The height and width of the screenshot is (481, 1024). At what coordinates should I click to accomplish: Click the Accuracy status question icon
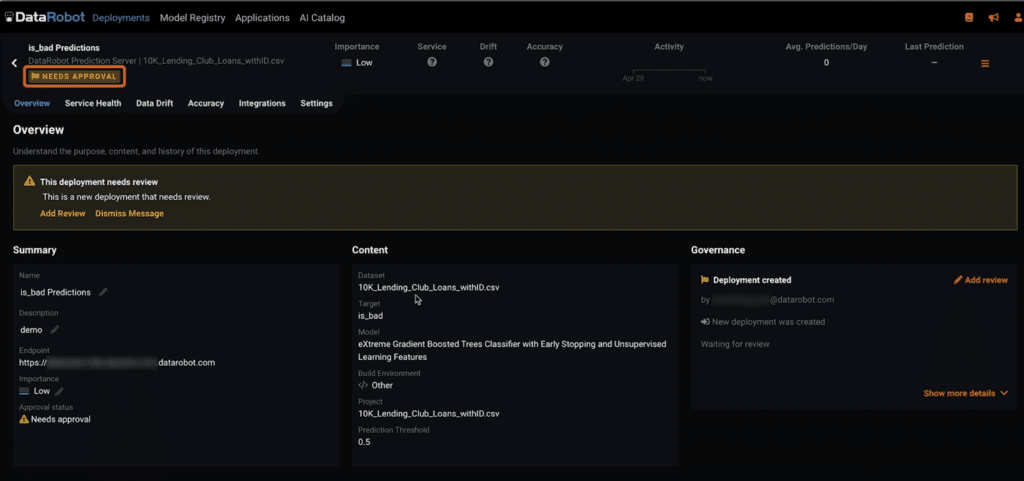545,62
